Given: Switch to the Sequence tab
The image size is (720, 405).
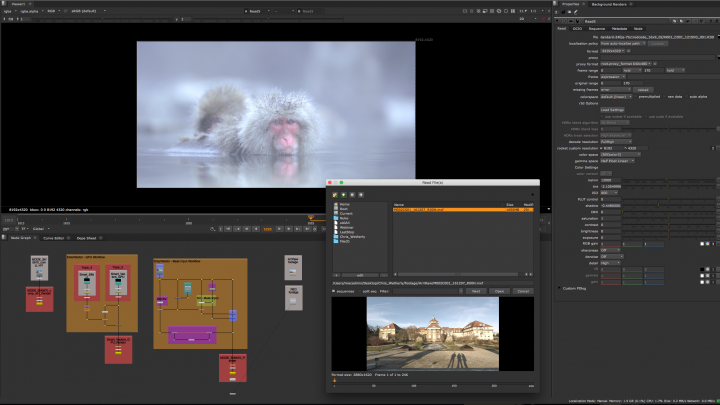Looking at the screenshot, I should click(x=596, y=28).
